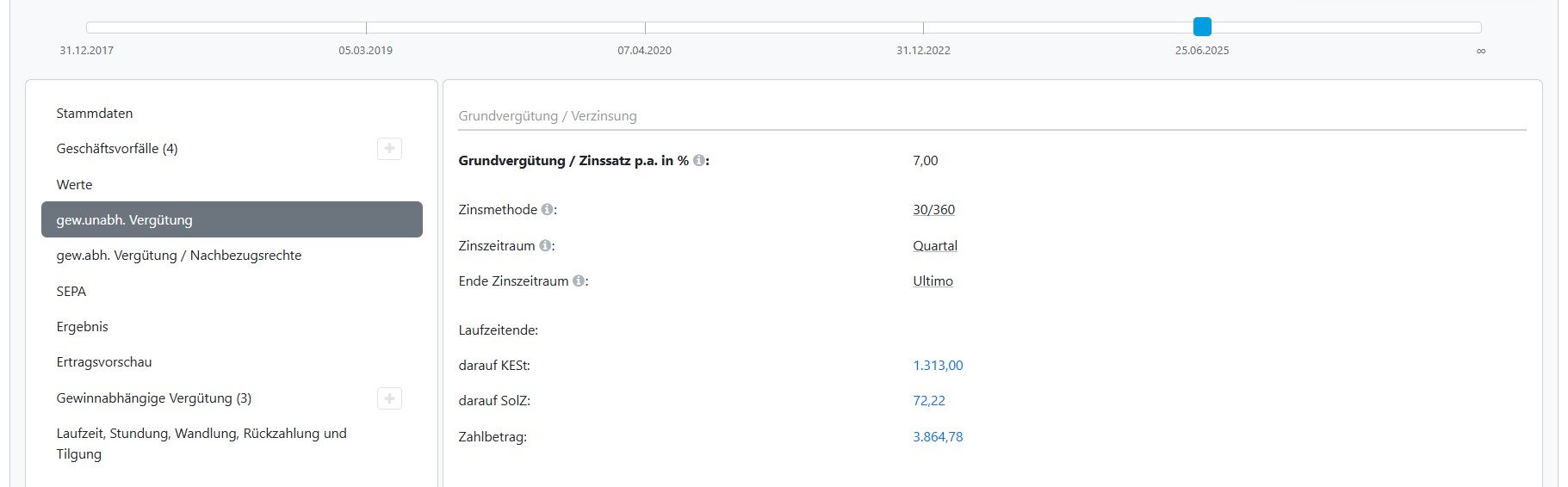Viewport: 1568px width, 487px height.
Task: Show Ertragsvorschau page
Action: coord(104,362)
